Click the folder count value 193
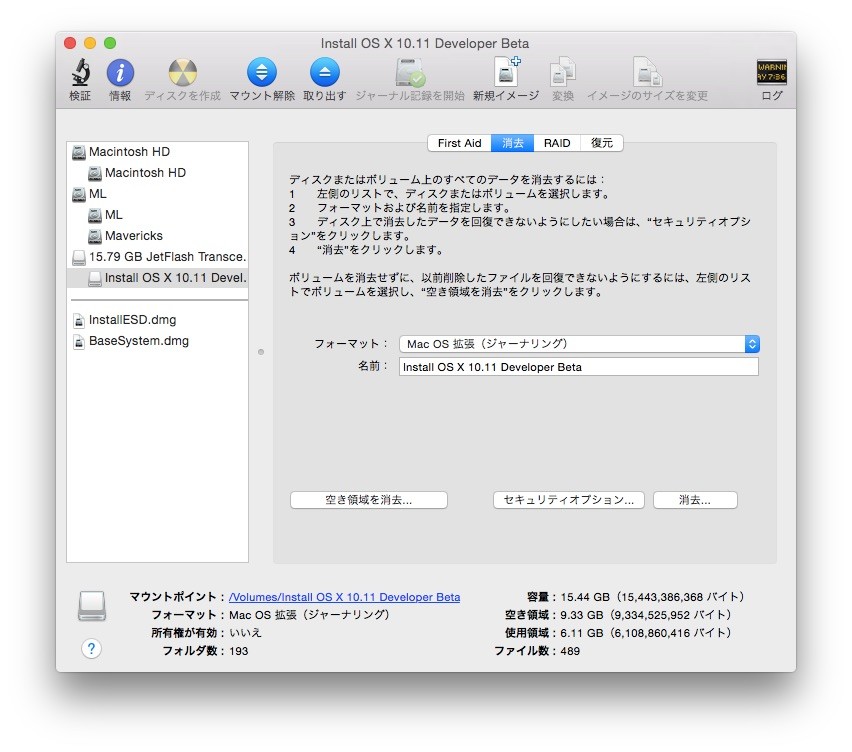852x752 pixels. [x=239, y=651]
